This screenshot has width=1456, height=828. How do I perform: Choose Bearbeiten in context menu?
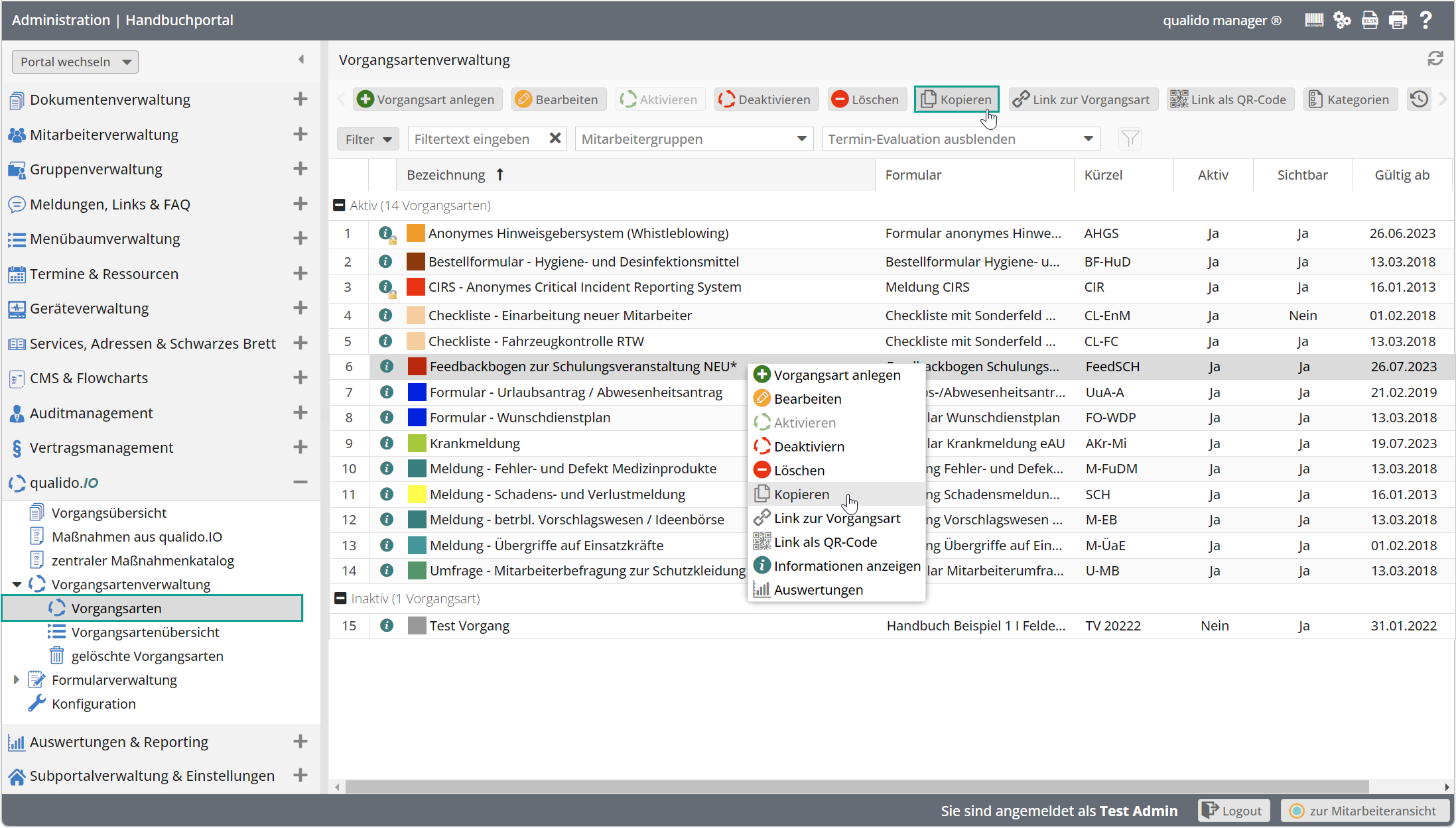coord(836,398)
